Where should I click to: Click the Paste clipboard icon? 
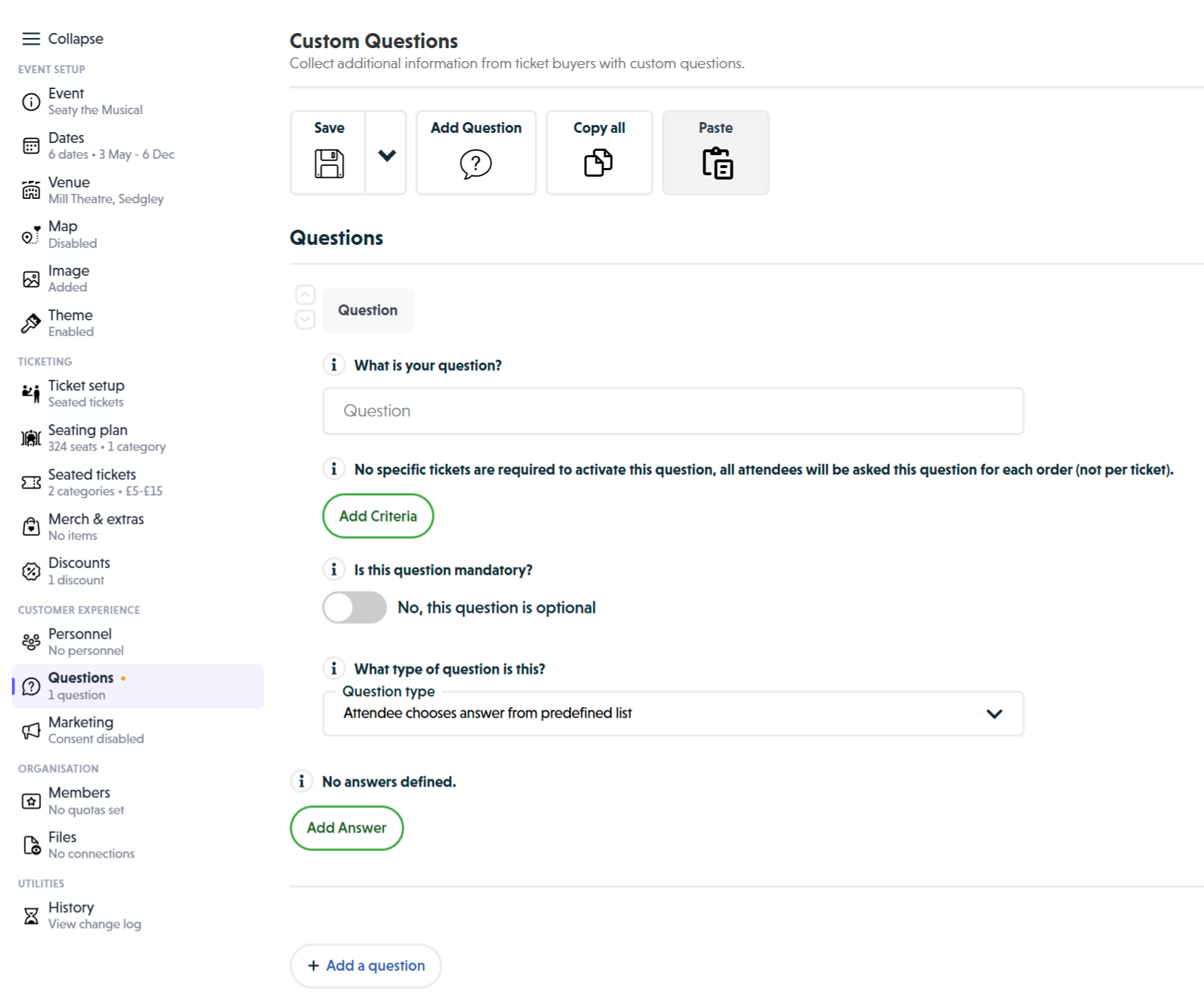[716, 164]
